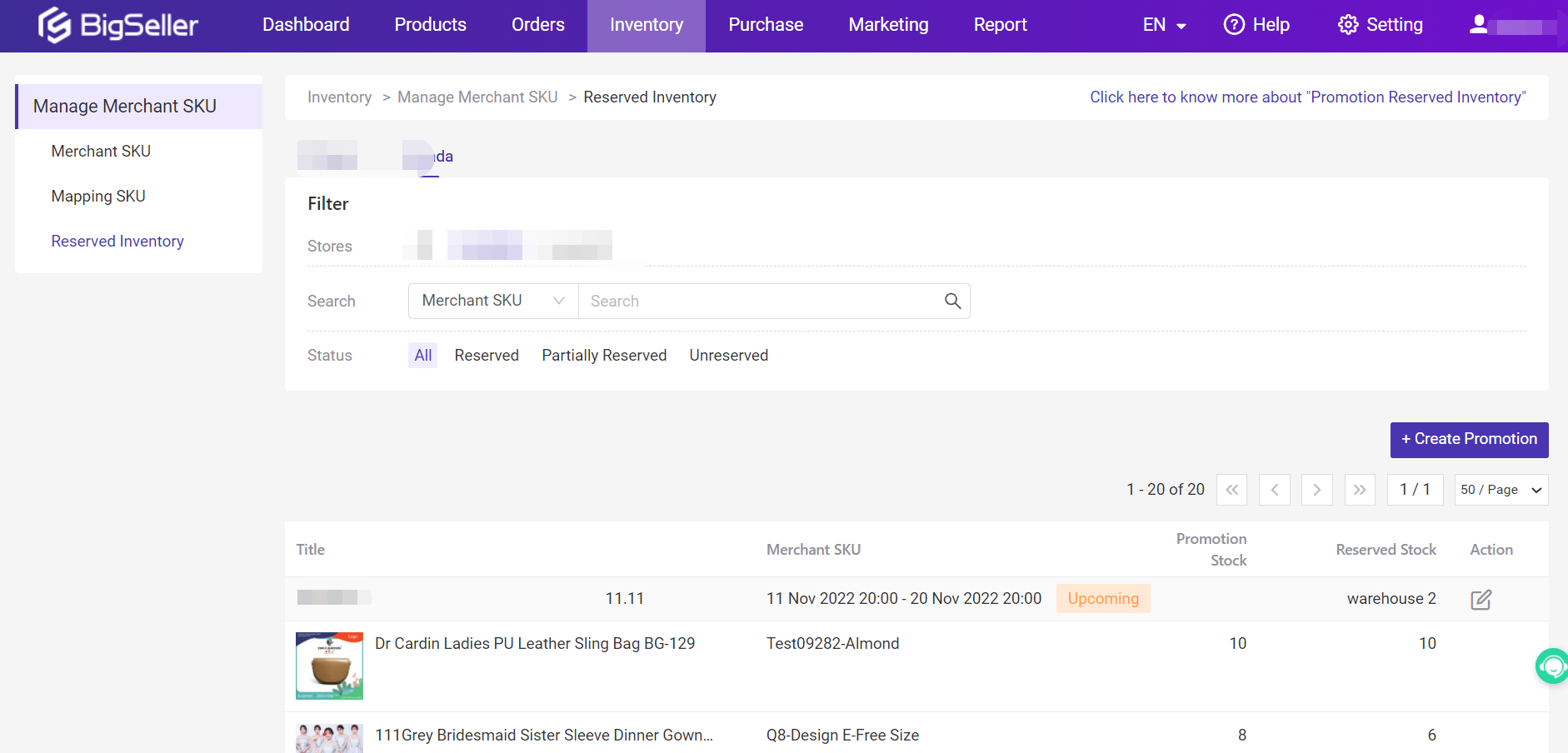Go to the next page arrow

(1316, 490)
